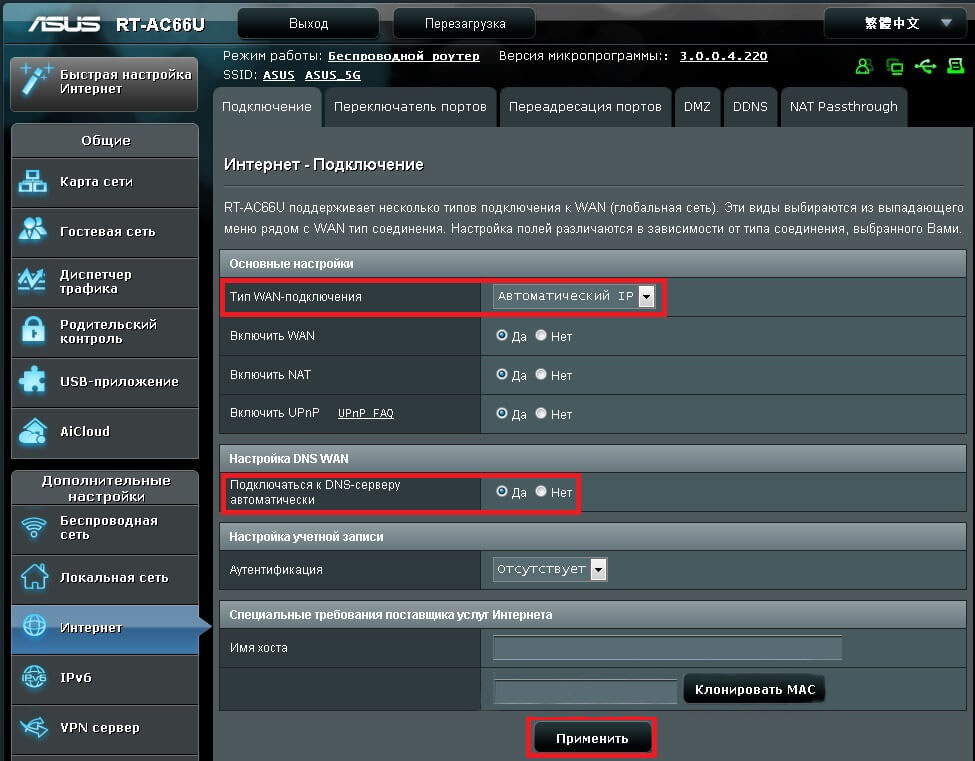Click the RT-AC66U model name
Viewport: 975px width, 761px height.
tap(160, 24)
